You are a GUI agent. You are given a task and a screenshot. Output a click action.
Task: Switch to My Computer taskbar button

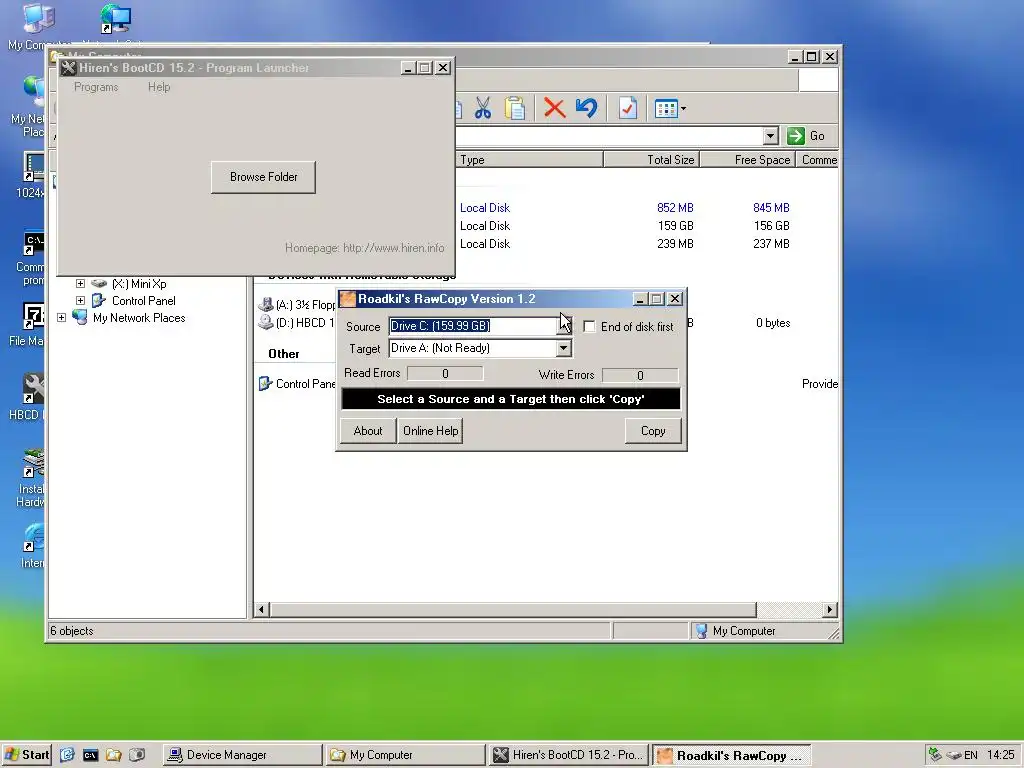point(405,755)
